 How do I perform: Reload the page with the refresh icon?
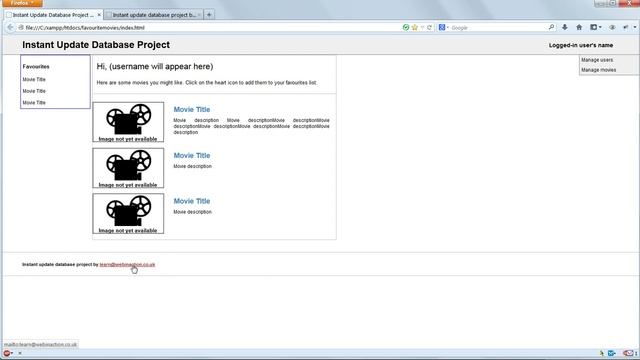pos(429,28)
